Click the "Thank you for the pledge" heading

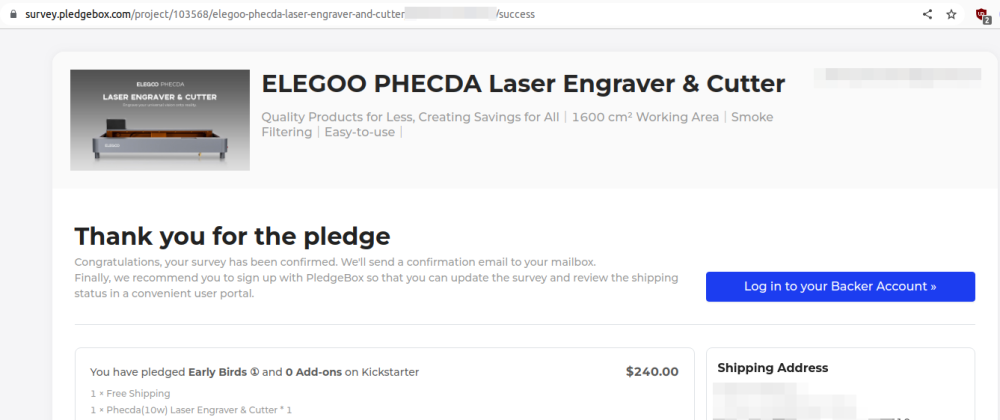click(232, 236)
